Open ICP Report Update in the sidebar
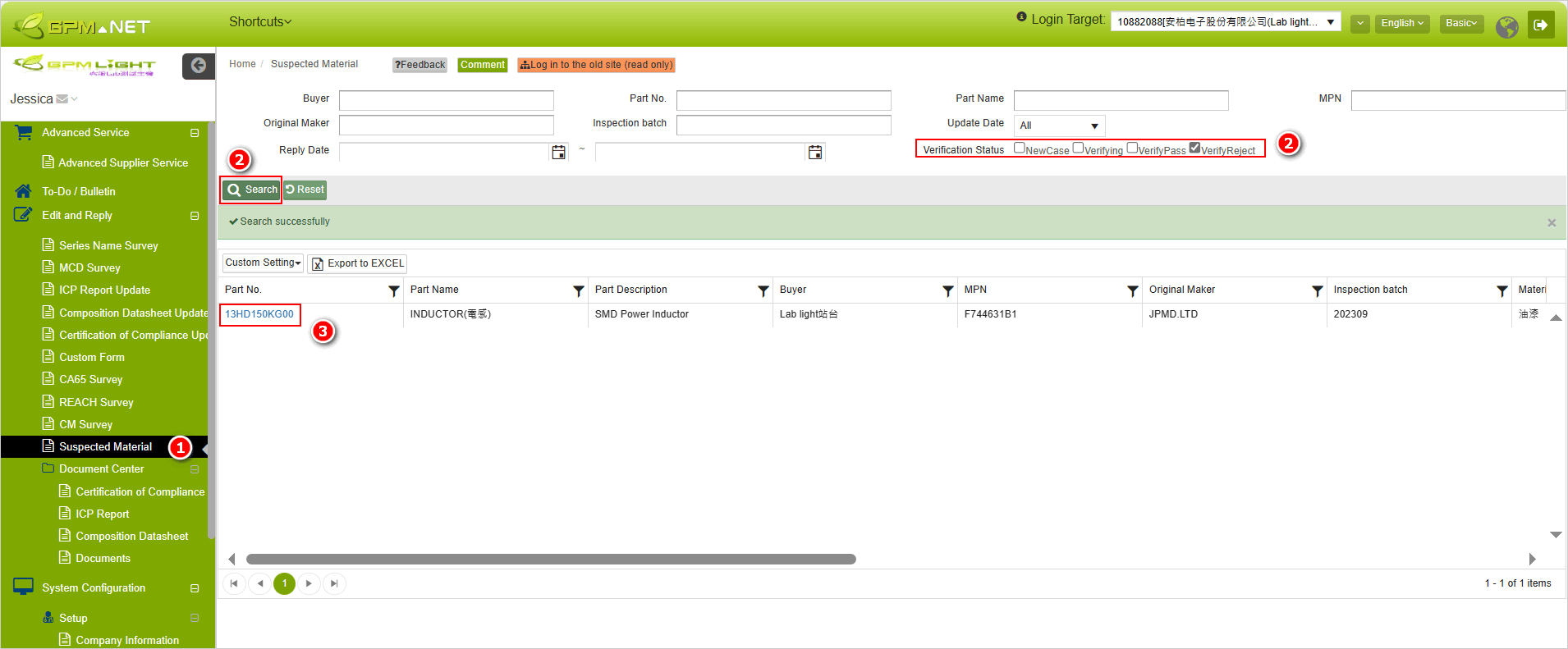Viewport: 1568px width, 649px height. [104, 290]
